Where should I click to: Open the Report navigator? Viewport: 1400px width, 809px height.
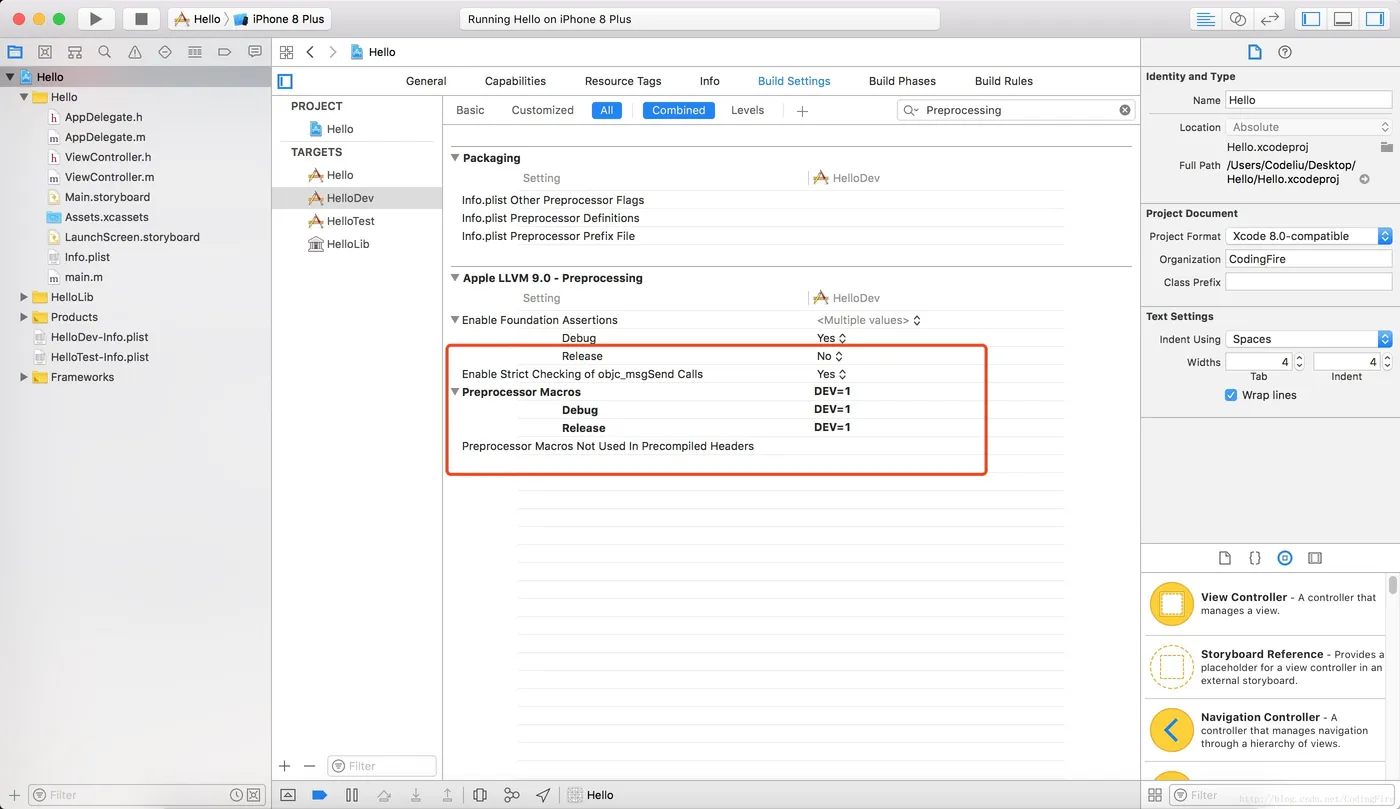(255, 52)
